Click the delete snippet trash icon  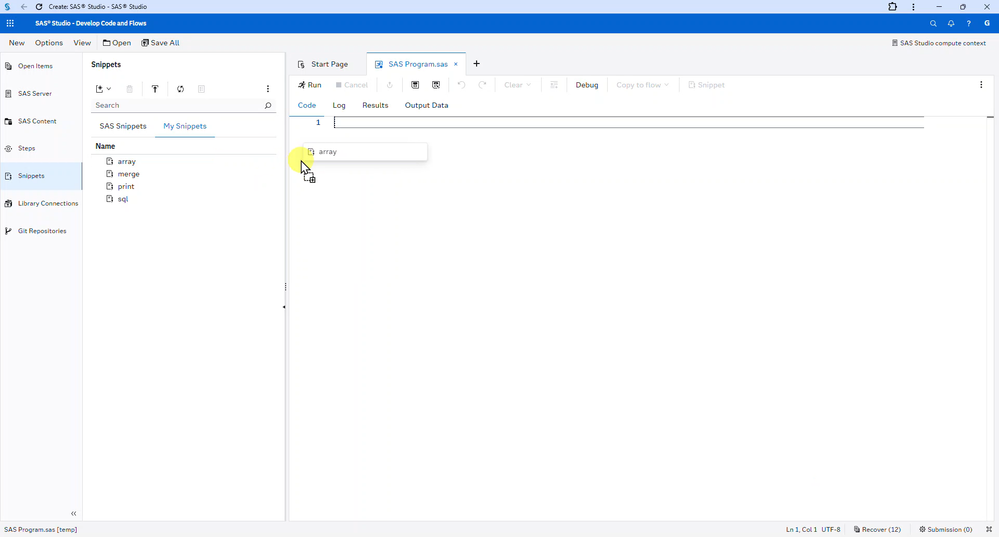point(129,89)
